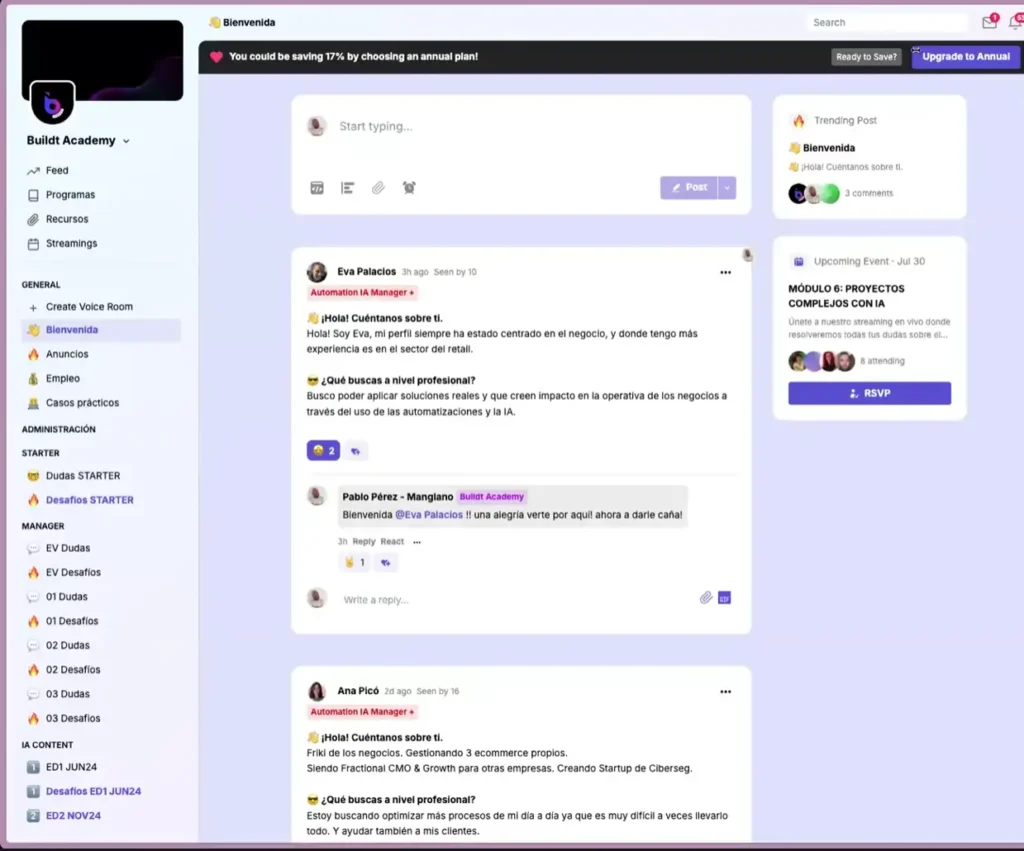Click the poll icon in post composer
This screenshot has height=851, width=1024.
(x=348, y=187)
